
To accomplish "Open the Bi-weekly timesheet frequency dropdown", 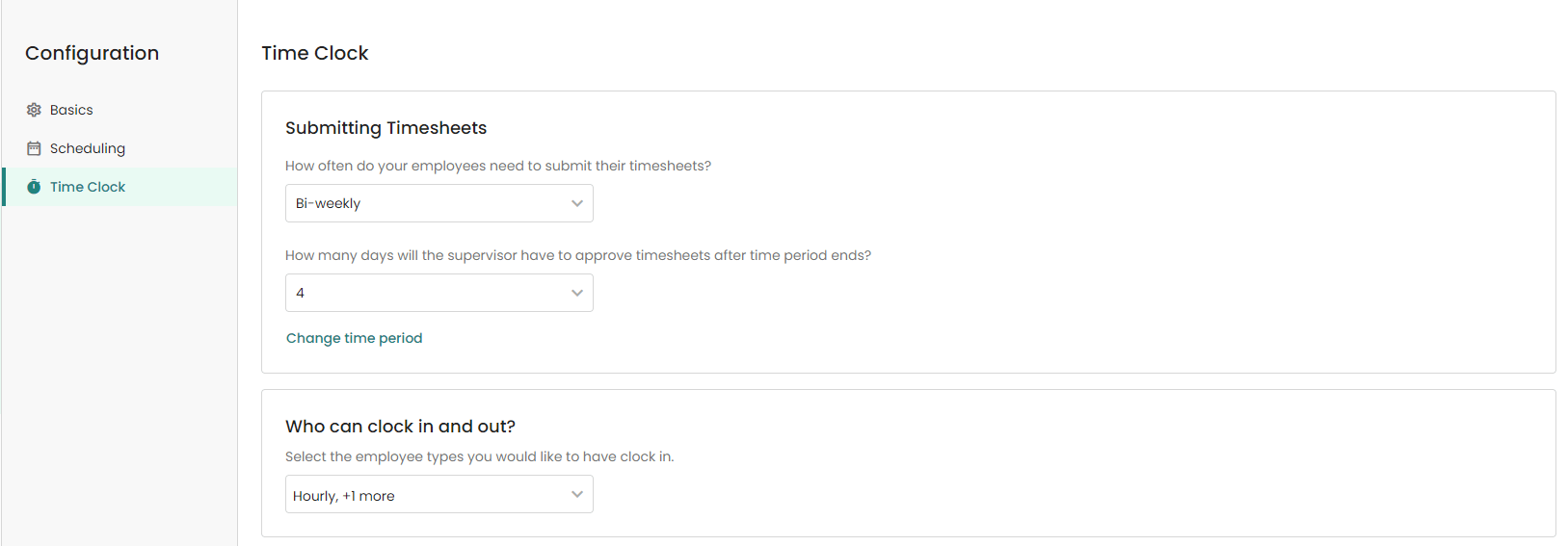I will tap(424, 203).
